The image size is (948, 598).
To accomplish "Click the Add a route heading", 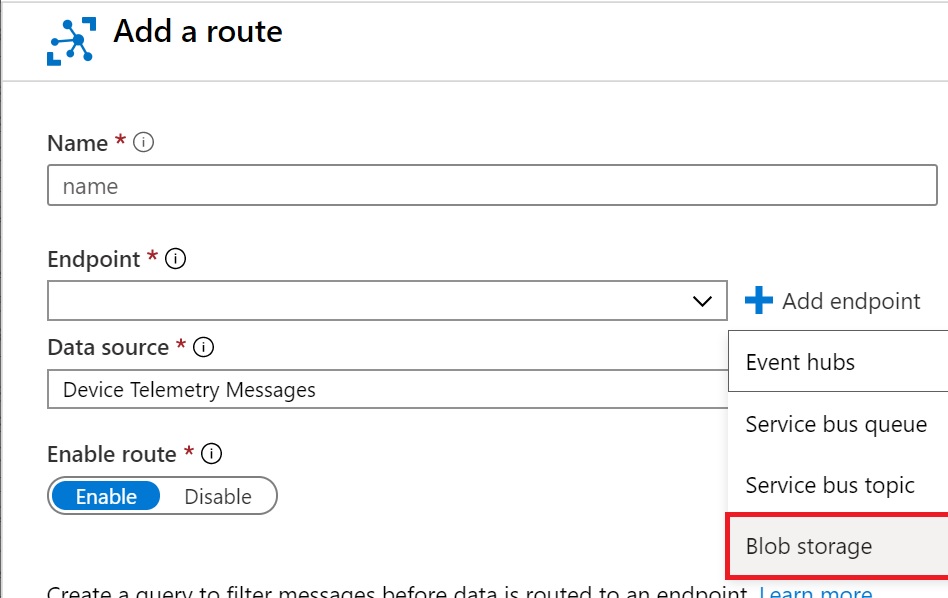I will point(198,31).
